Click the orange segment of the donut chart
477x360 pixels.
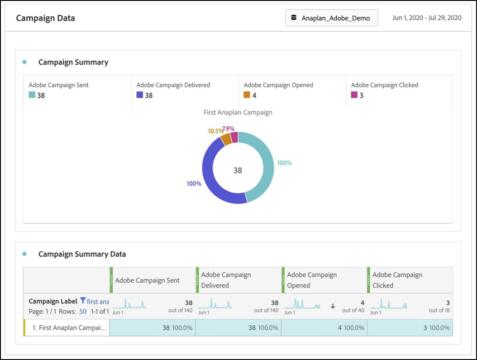click(x=226, y=139)
